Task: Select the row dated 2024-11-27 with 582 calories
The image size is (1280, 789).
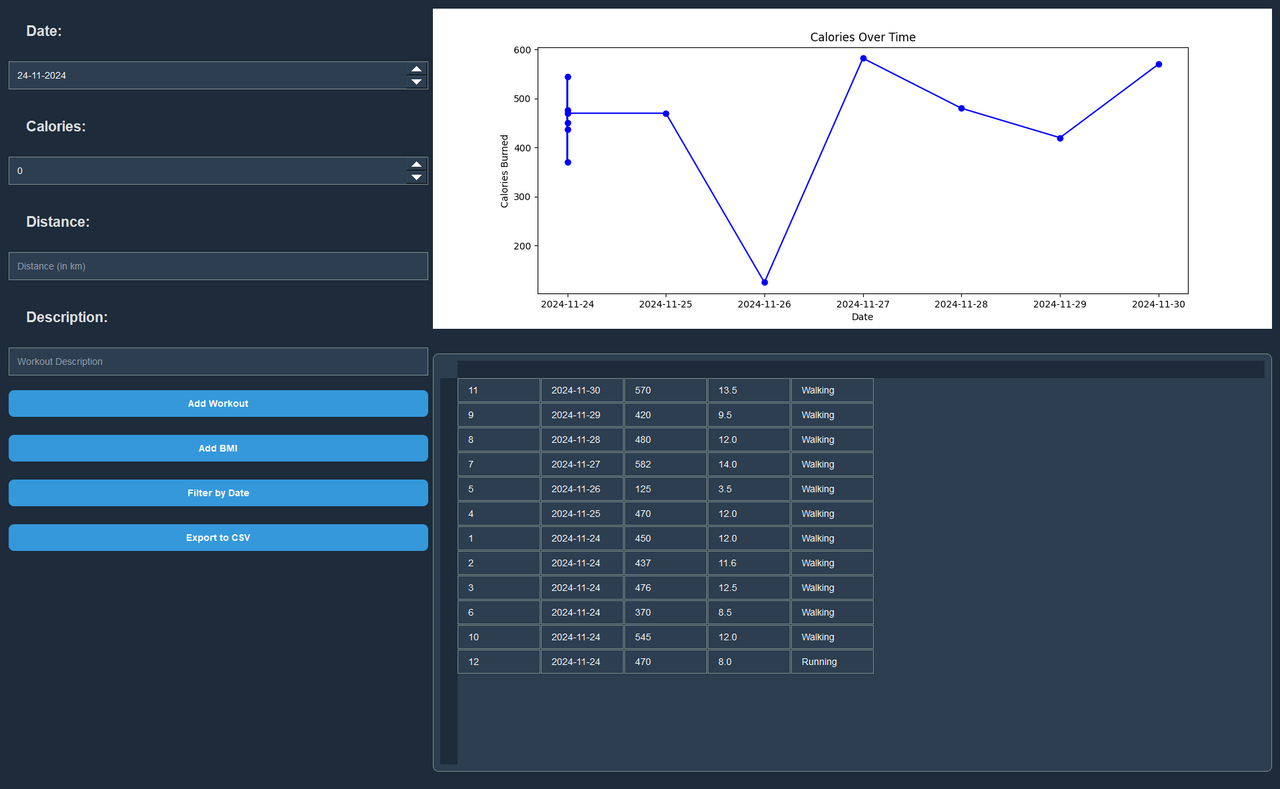Action: pos(665,463)
